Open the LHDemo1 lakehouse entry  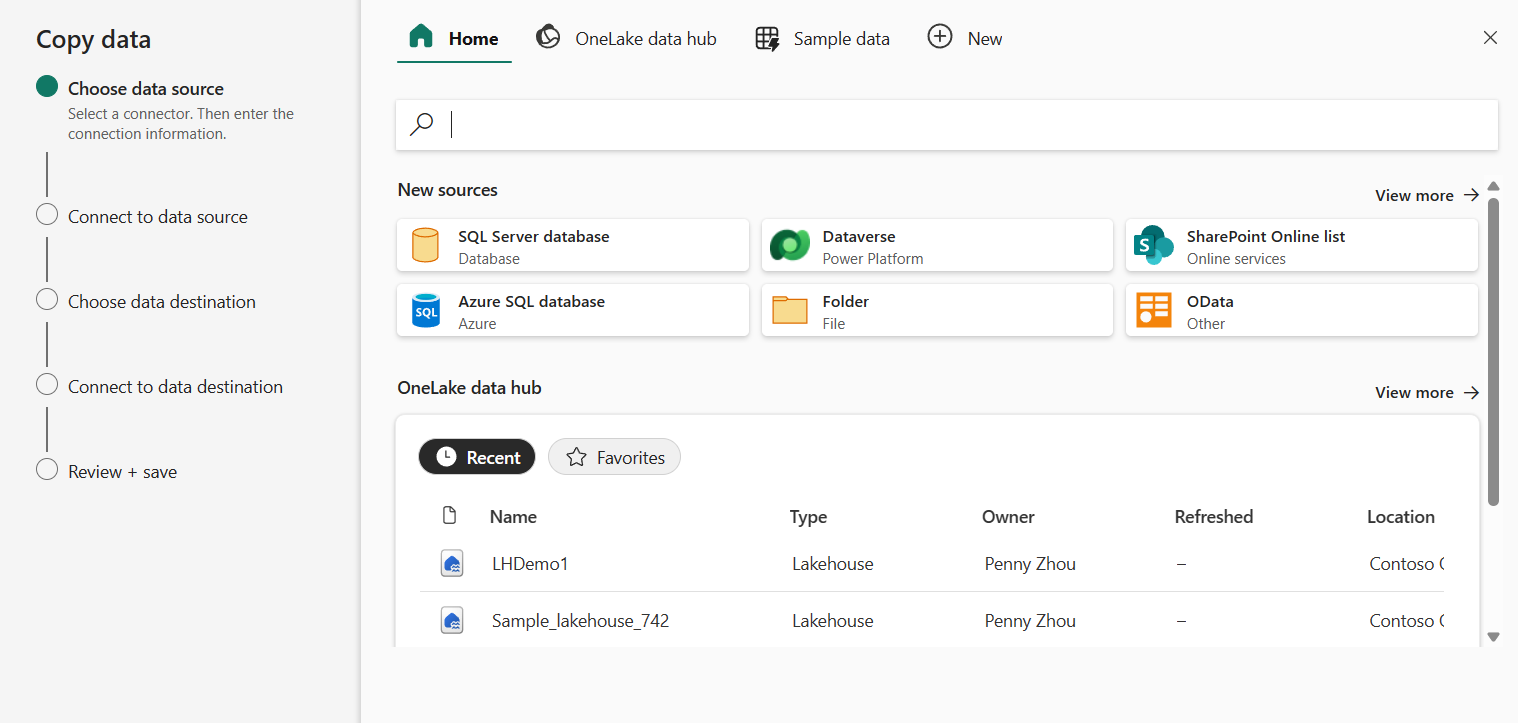tap(531, 563)
